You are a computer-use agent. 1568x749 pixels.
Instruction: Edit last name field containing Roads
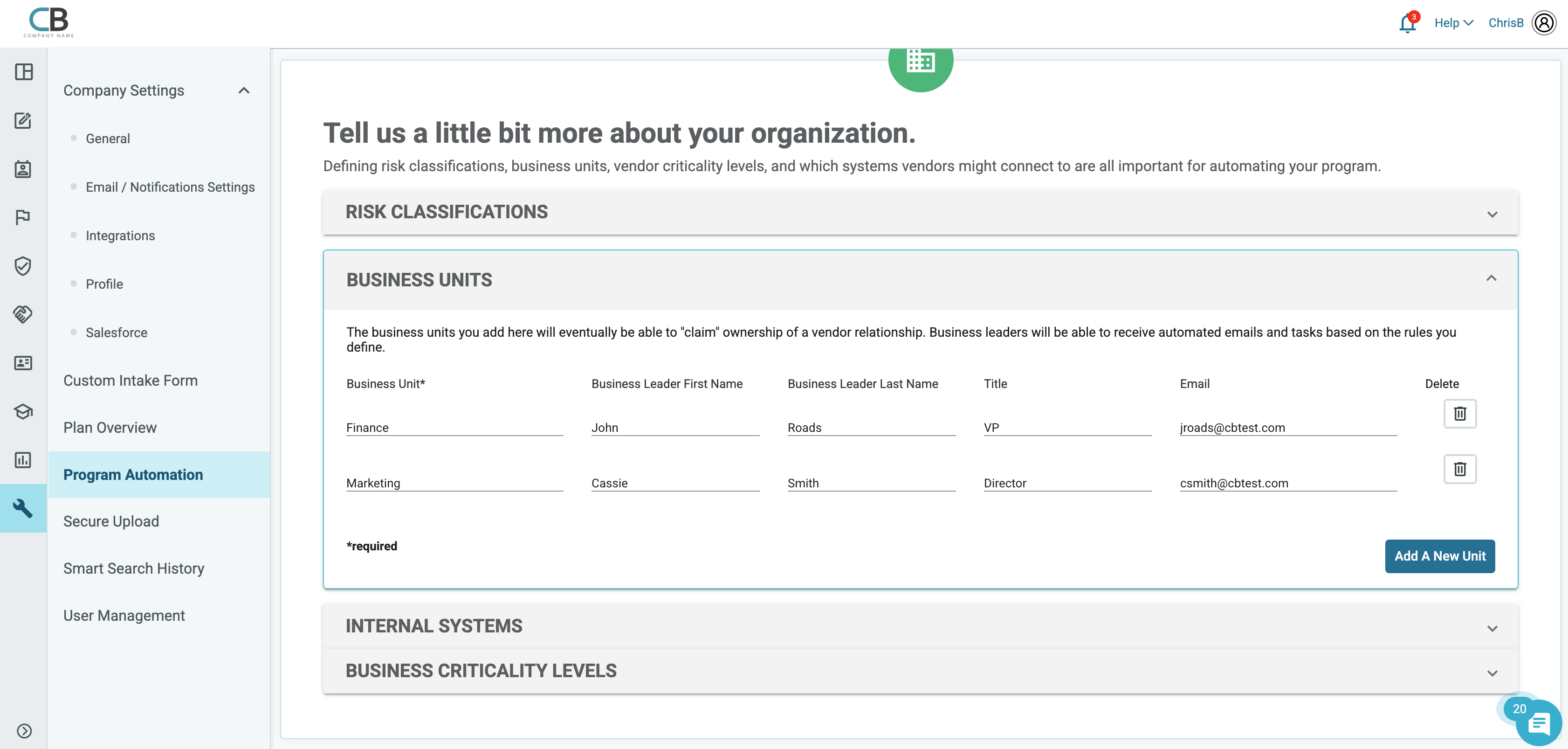[872, 428]
